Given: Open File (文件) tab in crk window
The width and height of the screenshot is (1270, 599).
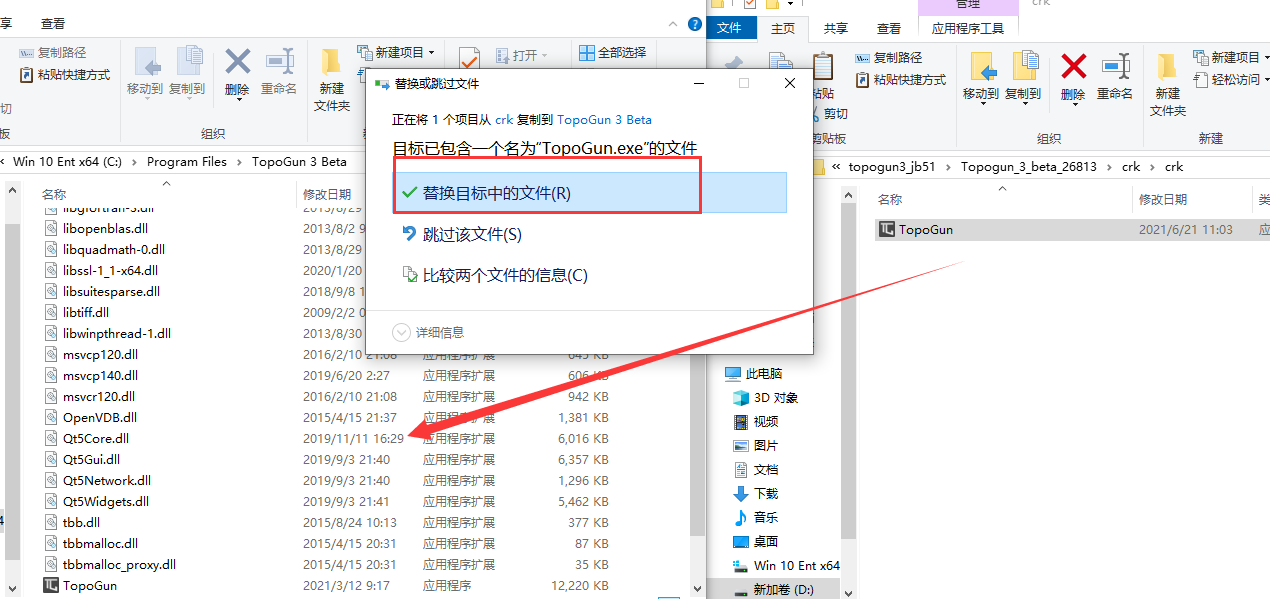Looking at the screenshot, I should [730, 28].
